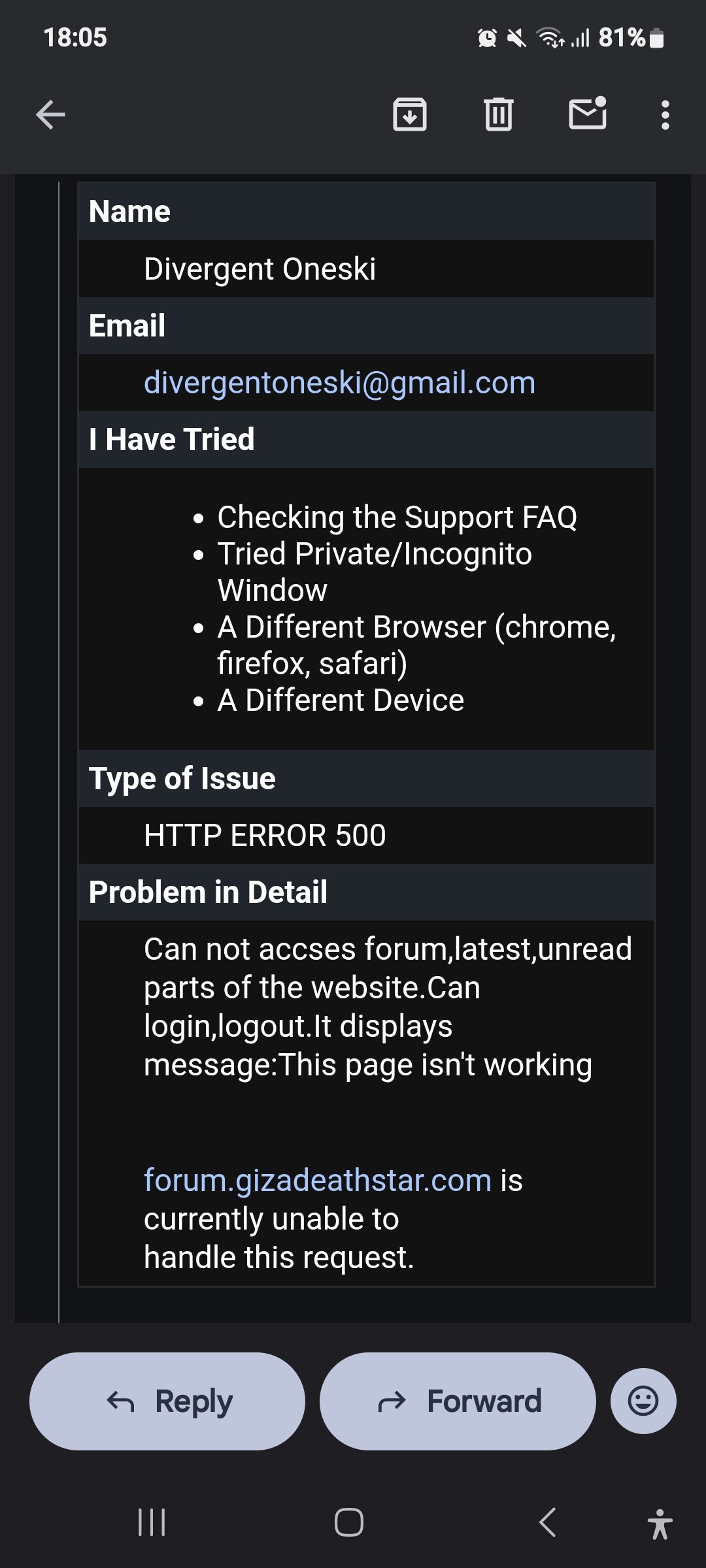The width and height of the screenshot is (706, 1568).
Task: Tap the Reply button
Action: 167,1401
